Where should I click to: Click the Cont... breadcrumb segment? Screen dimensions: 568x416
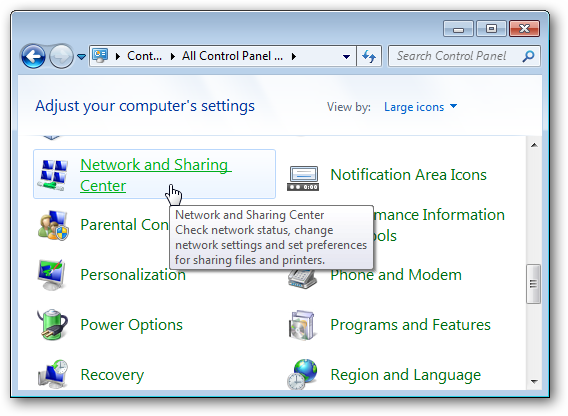[x=144, y=56]
